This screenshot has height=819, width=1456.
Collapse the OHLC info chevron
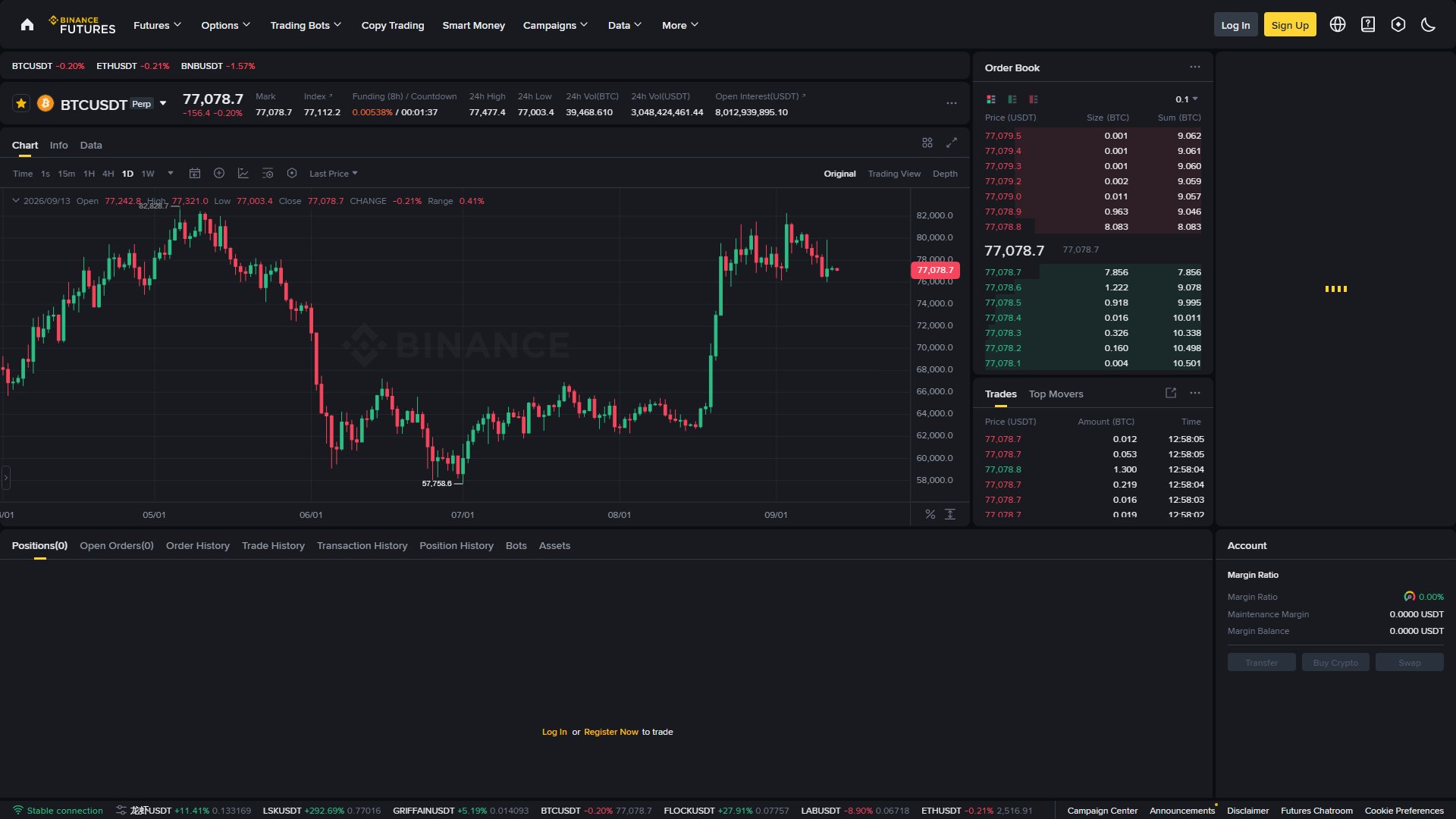pyautogui.click(x=15, y=201)
